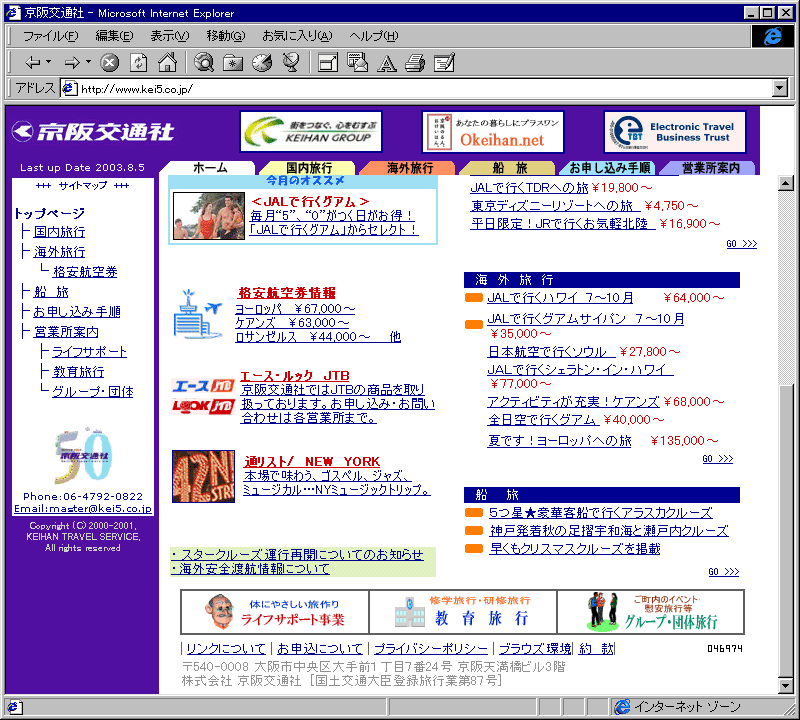Click the 京阪交通社 site logo
The height and width of the screenshot is (720, 800).
click(93, 132)
